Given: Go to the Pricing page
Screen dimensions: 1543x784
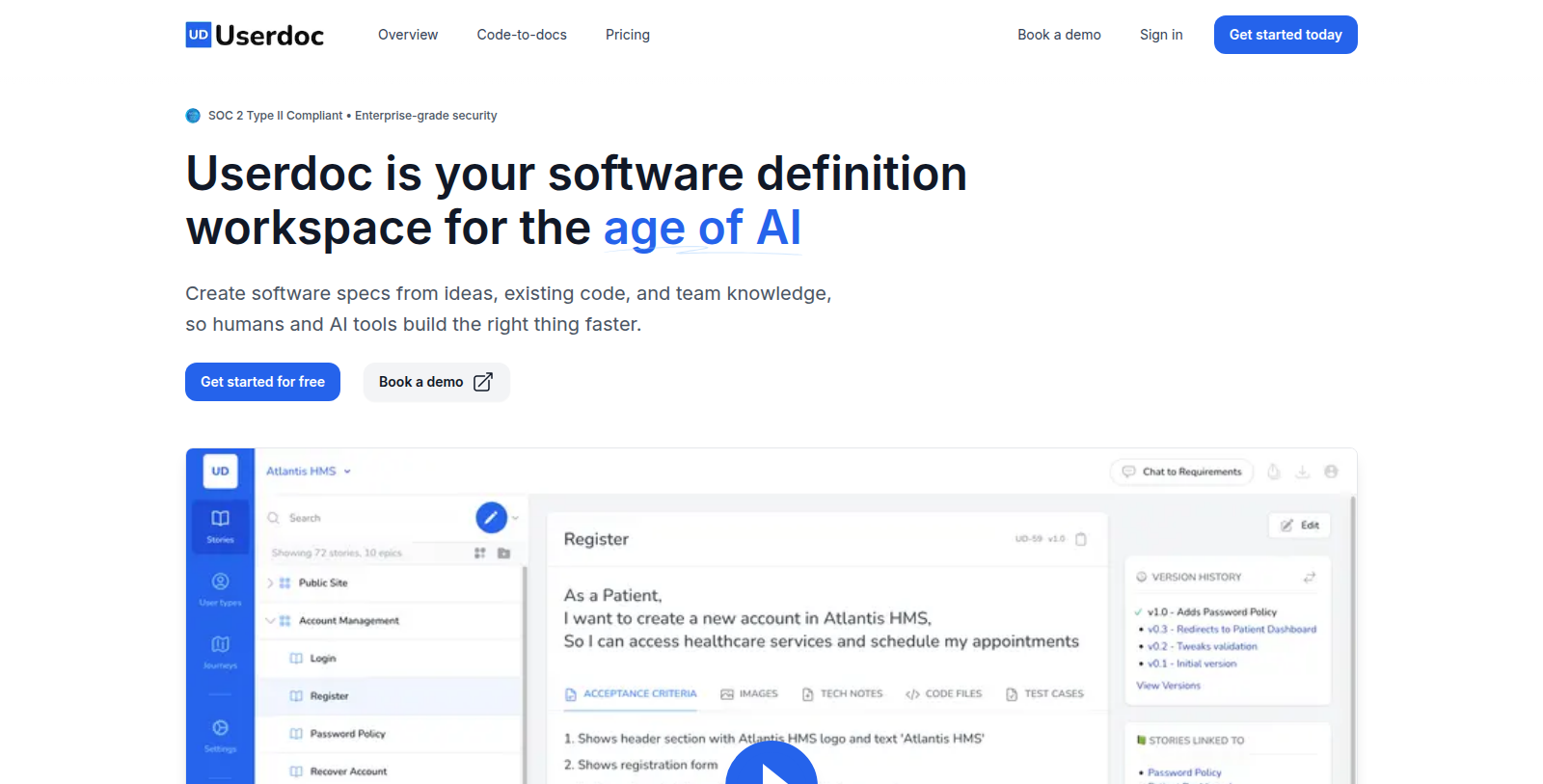Looking at the screenshot, I should point(628,35).
